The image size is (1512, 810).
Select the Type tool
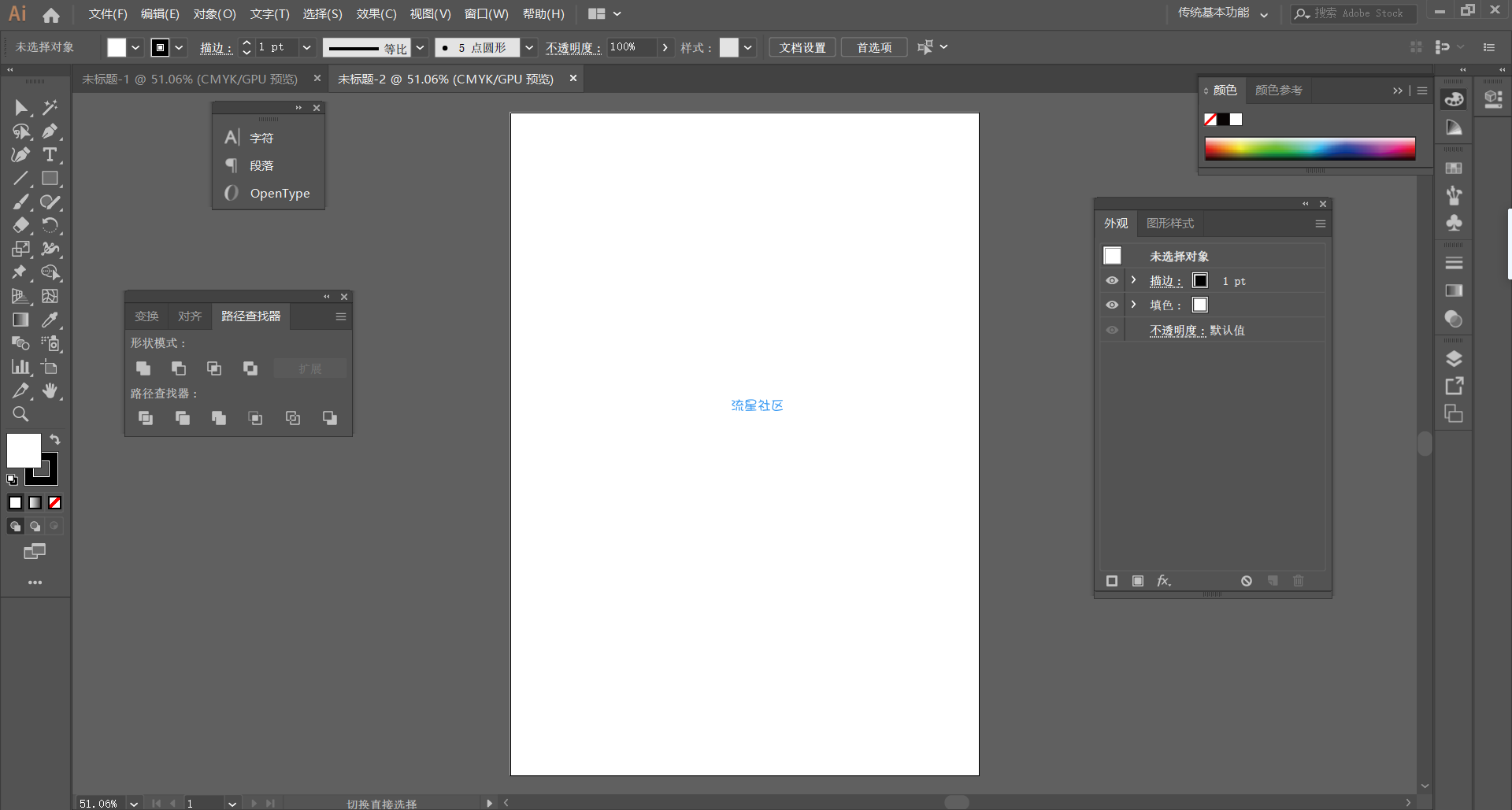pyautogui.click(x=50, y=155)
